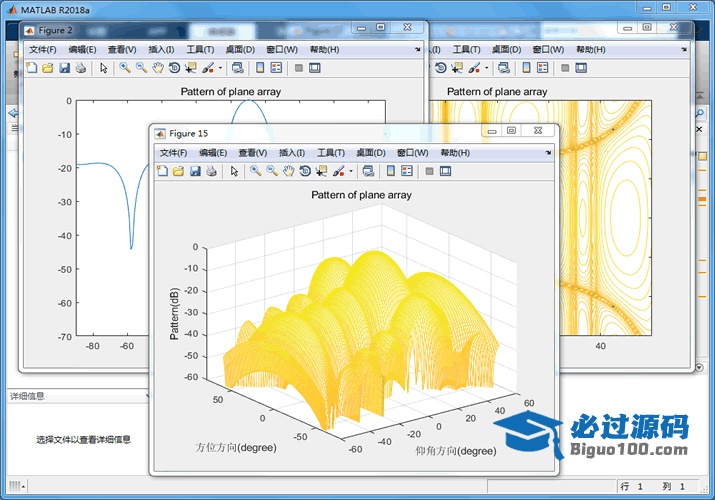Open brush tool dropdown arrow in Figure 2

(x=221, y=68)
